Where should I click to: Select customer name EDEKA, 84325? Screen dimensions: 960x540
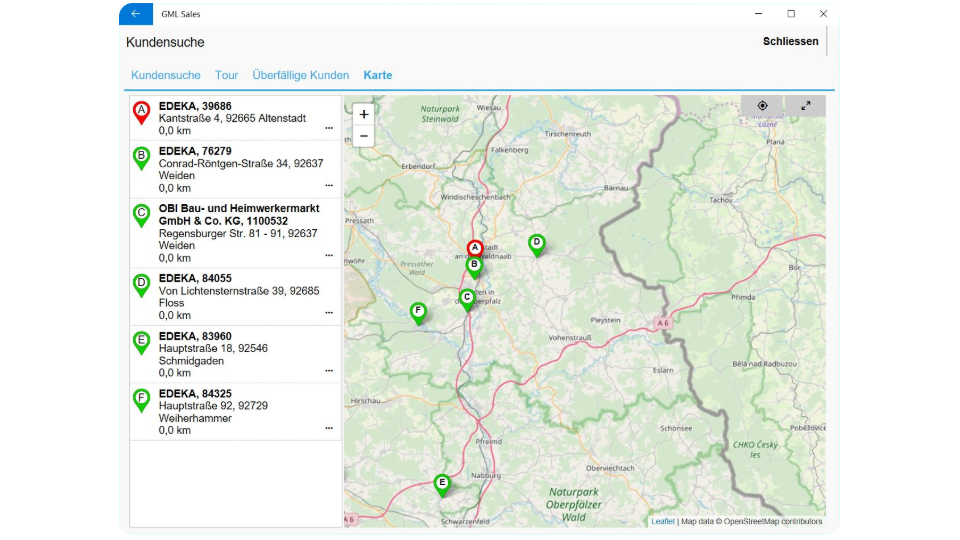pyautogui.click(x=195, y=394)
